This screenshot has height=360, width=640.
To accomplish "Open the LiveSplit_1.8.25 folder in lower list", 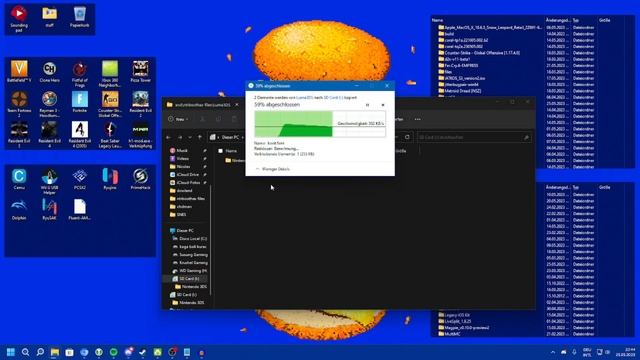I will pos(458,321).
